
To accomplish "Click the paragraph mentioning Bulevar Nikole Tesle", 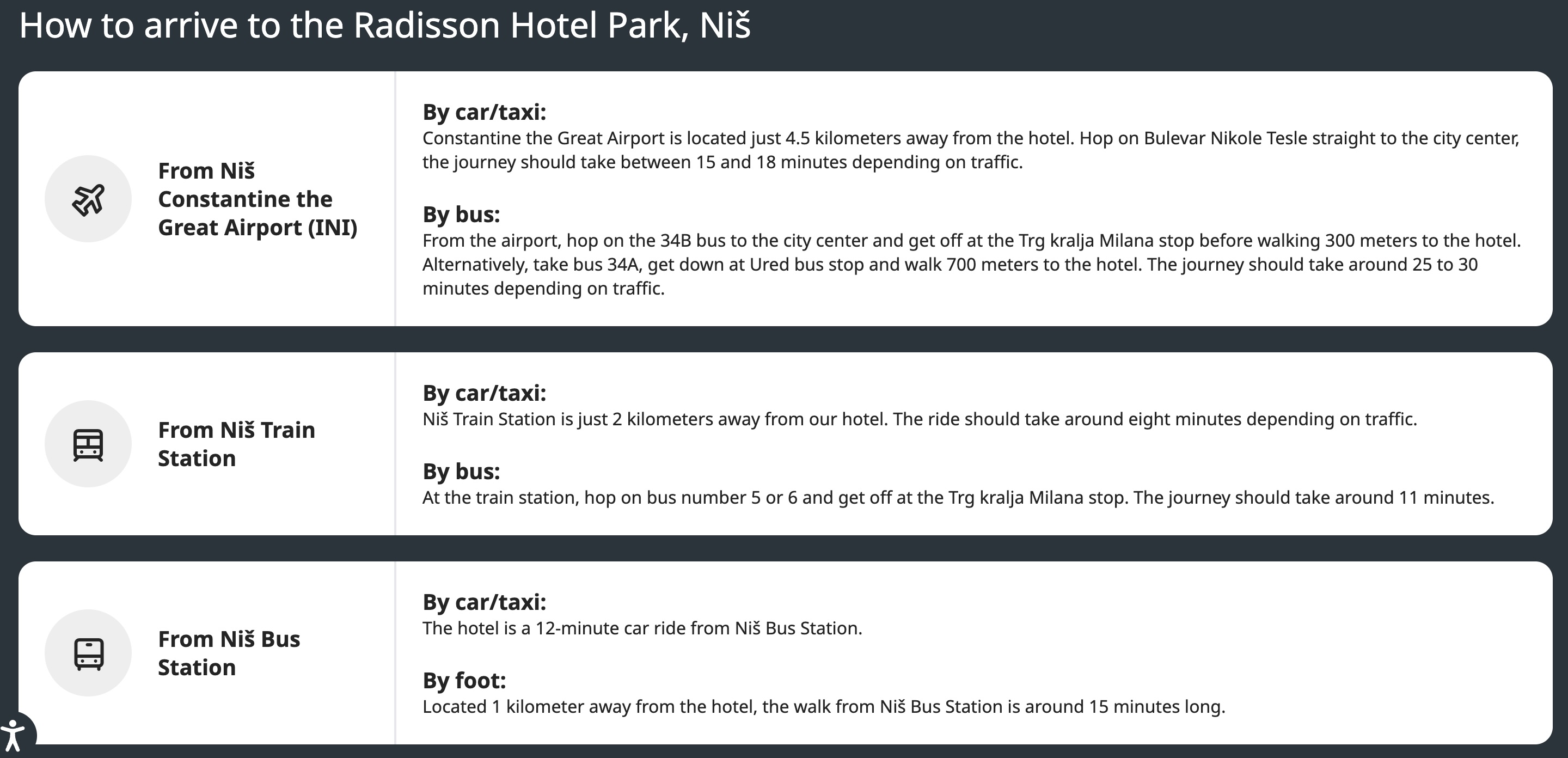I will click(970, 150).
